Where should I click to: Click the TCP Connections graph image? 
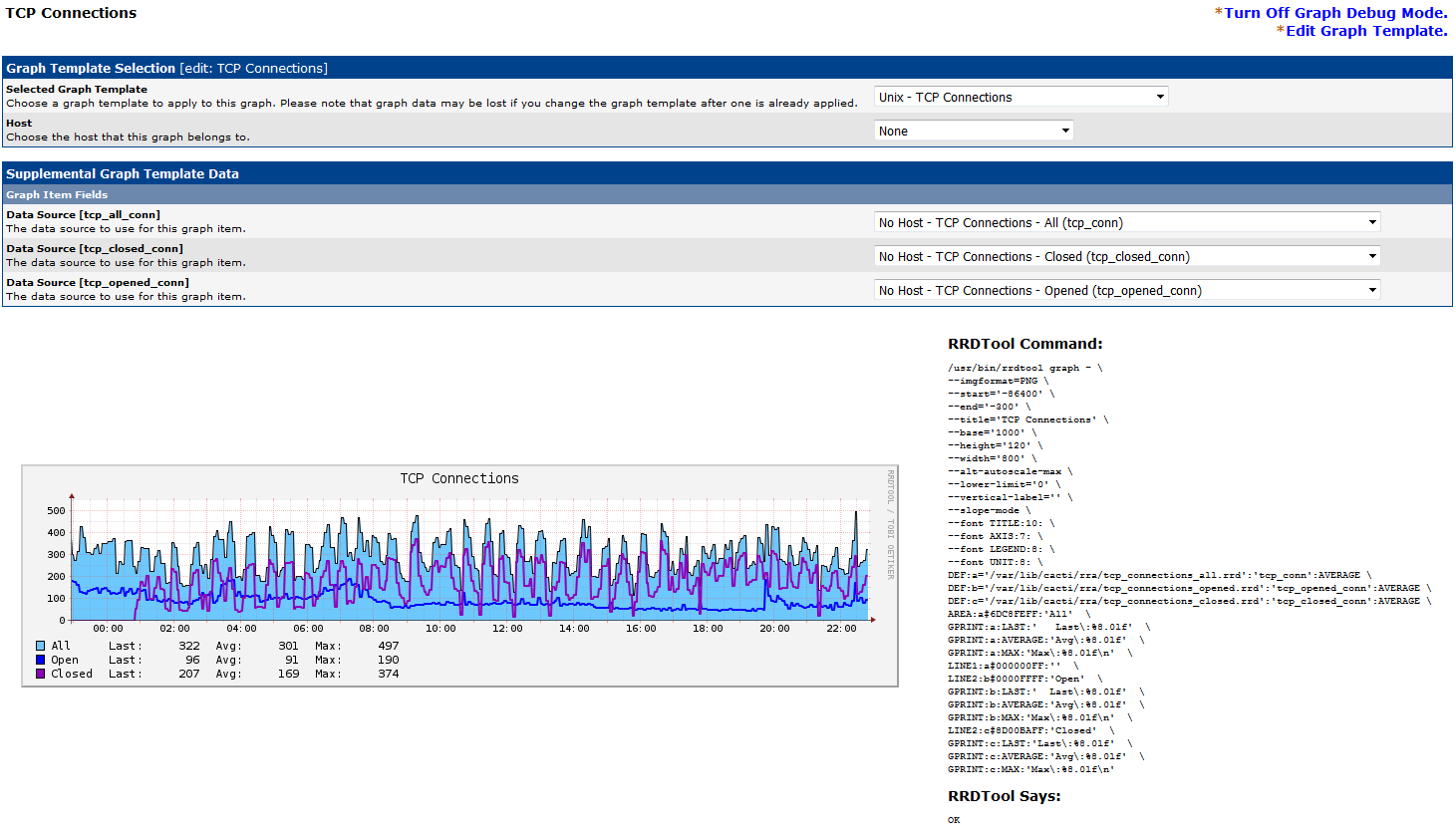coord(459,576)
